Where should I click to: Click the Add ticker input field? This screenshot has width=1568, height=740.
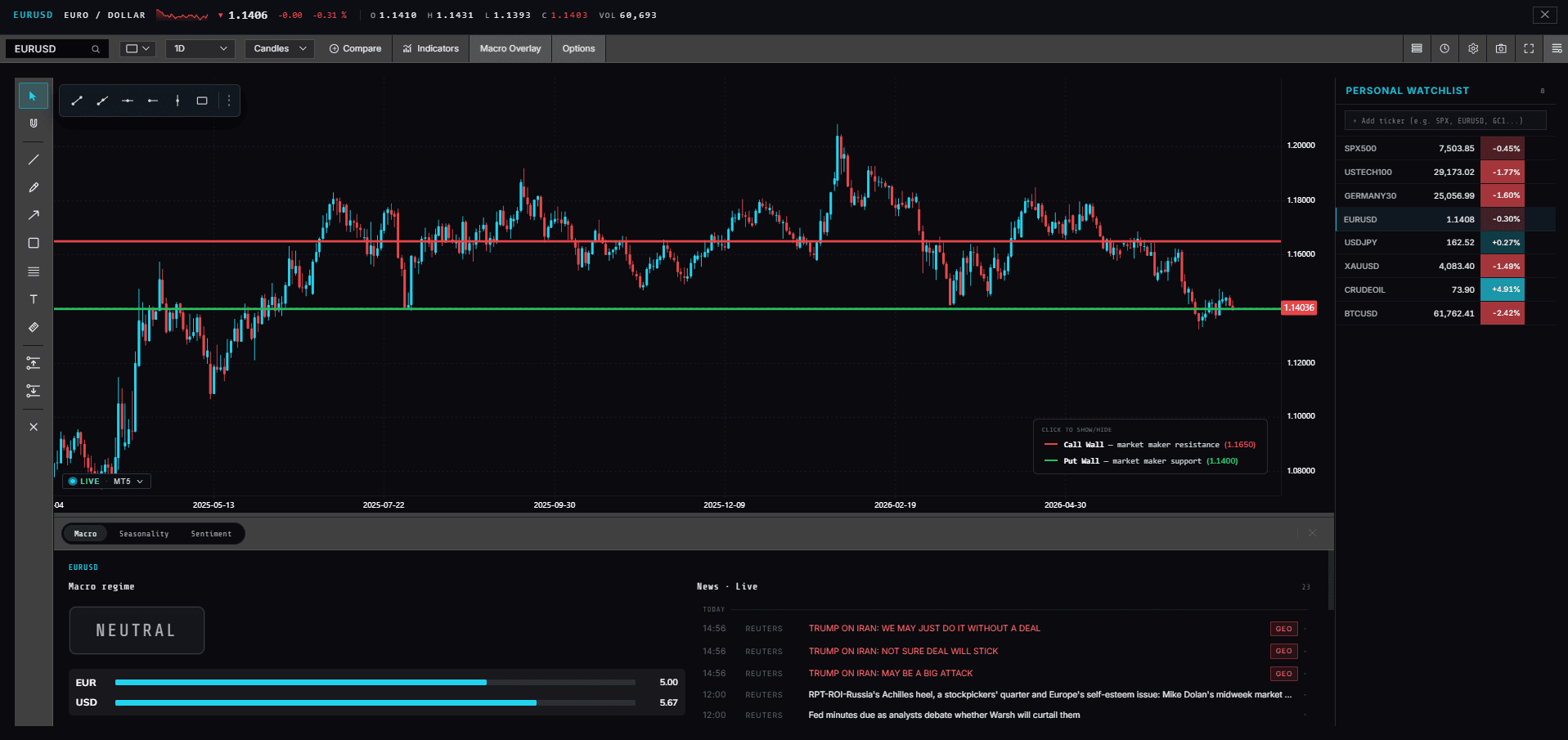pyautogui.click(x=1445, y=121)
